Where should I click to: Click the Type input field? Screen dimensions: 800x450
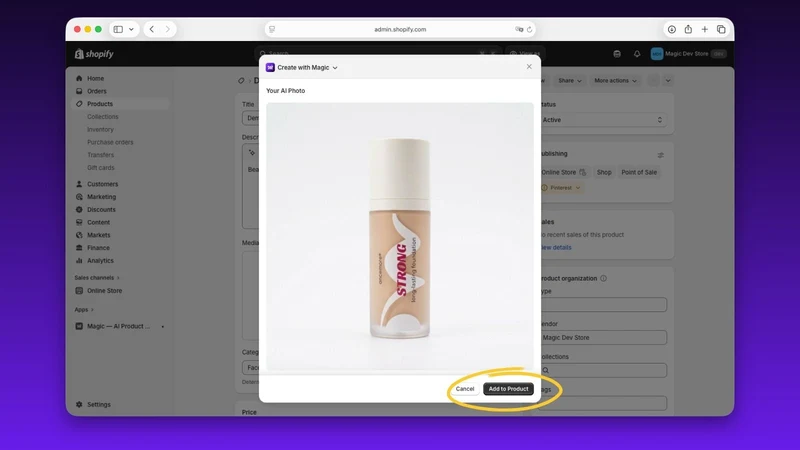[x=603, y=305]
